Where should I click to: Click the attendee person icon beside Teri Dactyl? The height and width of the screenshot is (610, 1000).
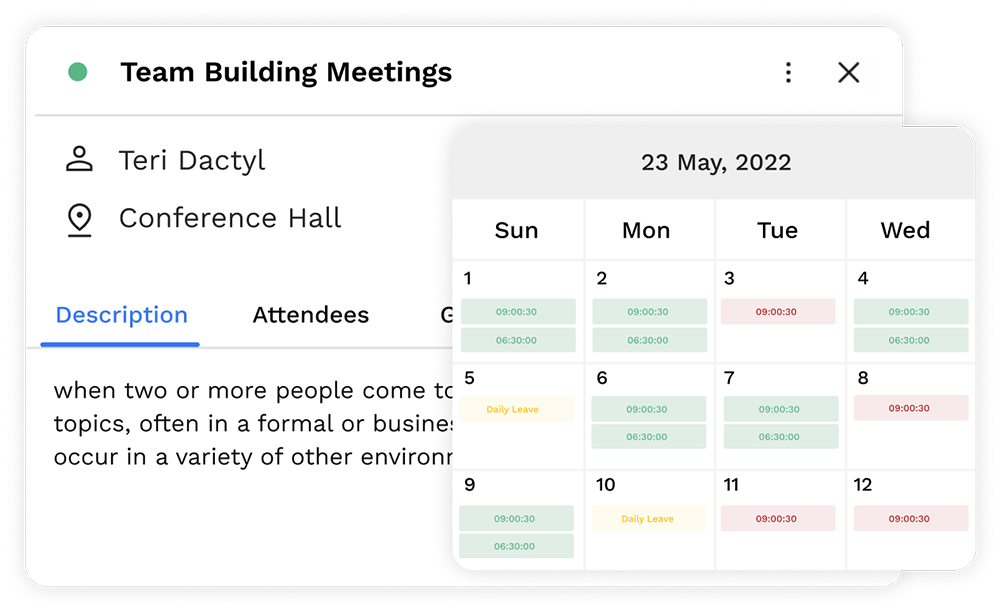pyautogui.click(x=80, y=158)
